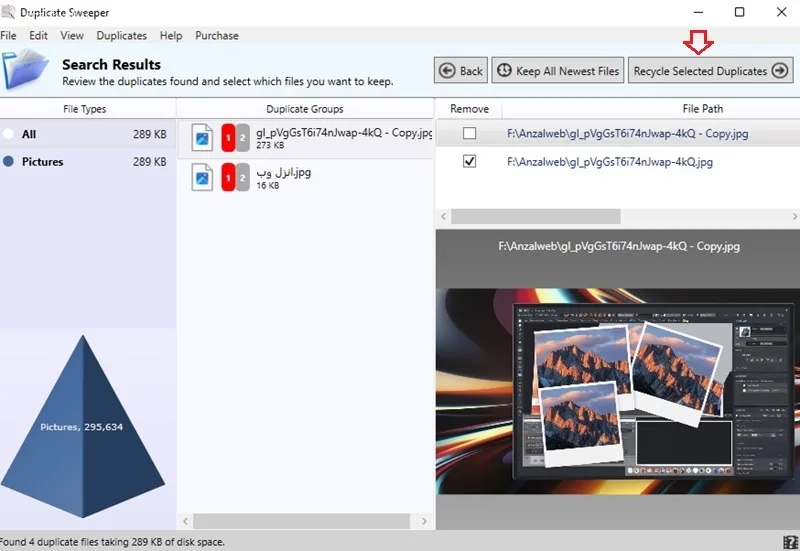Click red badge 1 in first duplicate group

(x=228, y=137)
